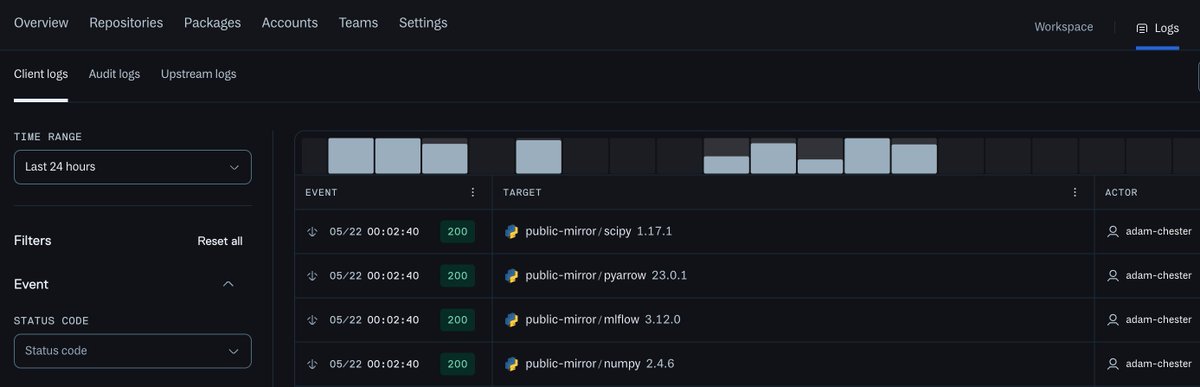Click 200 status badge in numpy row
The height and width of the screenshot is (387, 1200).
click(457, 364)
